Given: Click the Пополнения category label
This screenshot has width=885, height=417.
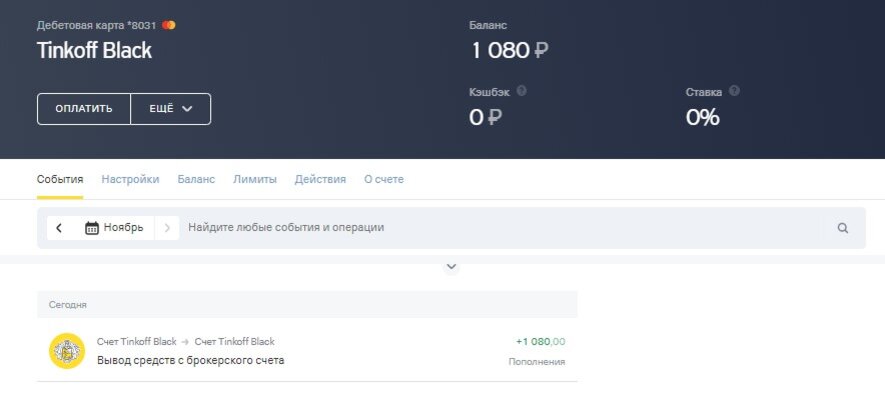Looking at the screenshot, I should point(537,362).
